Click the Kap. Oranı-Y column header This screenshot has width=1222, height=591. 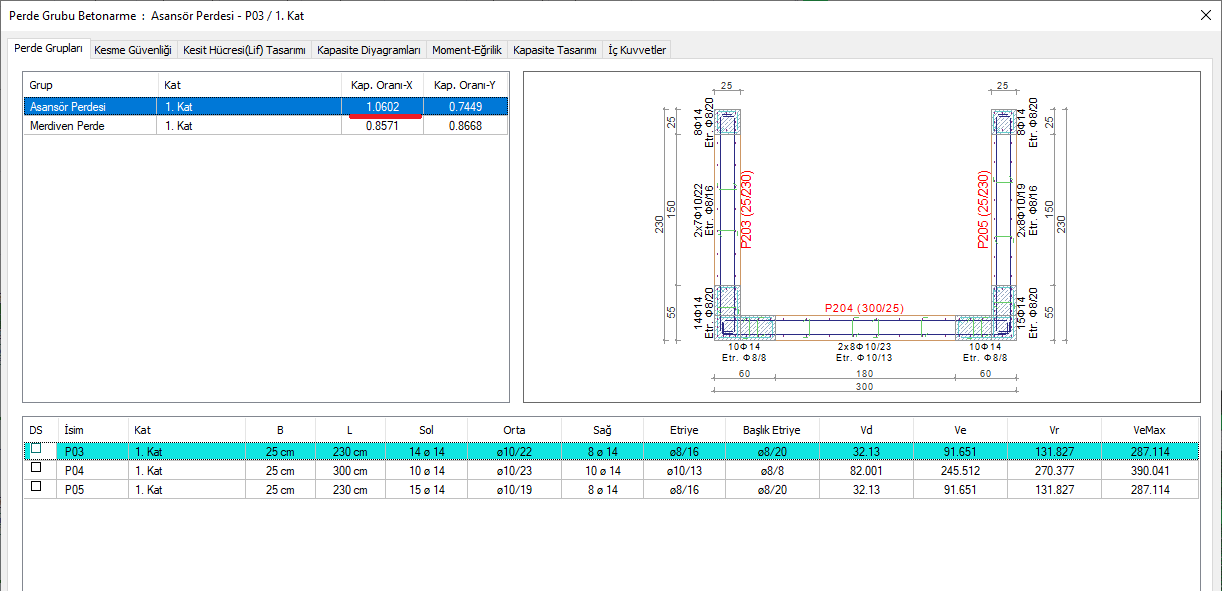466,85
